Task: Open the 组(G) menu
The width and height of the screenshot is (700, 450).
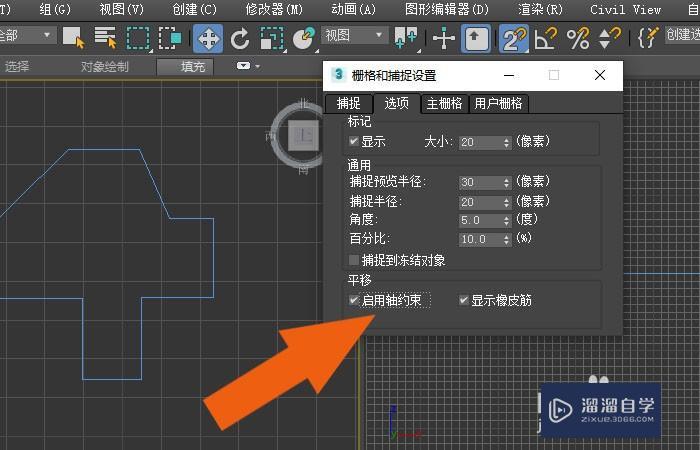Action: [x=55, y=9]
